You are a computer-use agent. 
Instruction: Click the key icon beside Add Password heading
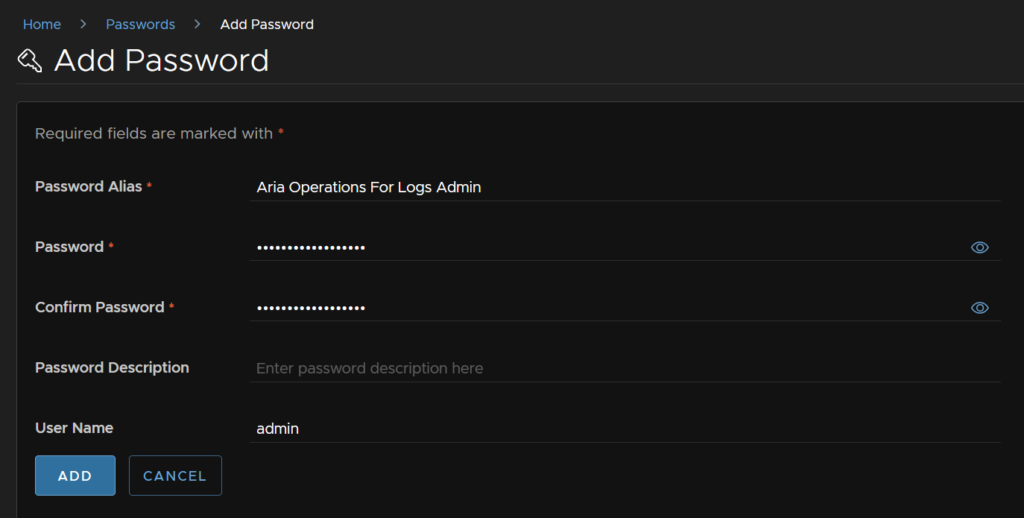29,61
